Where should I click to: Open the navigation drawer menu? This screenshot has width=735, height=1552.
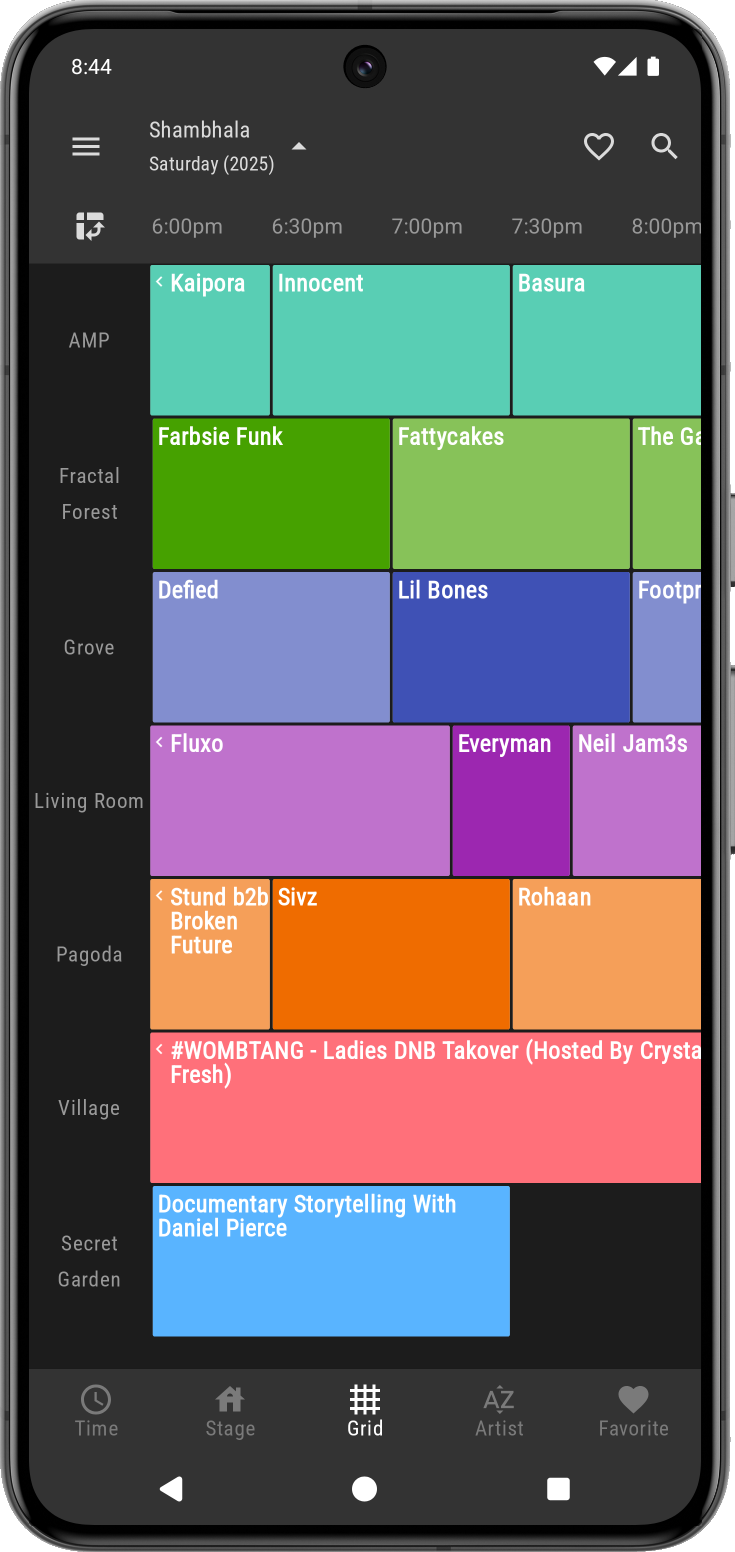pyautogui.click(x=86, y=146)
